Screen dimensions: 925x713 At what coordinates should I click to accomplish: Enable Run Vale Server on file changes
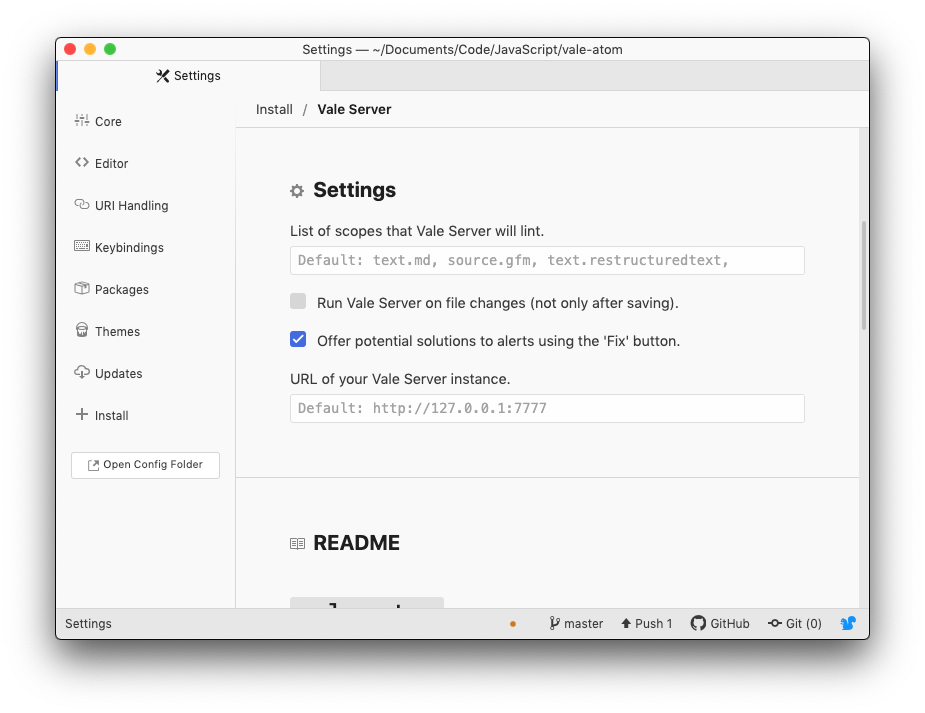click(x=298, y=301)
